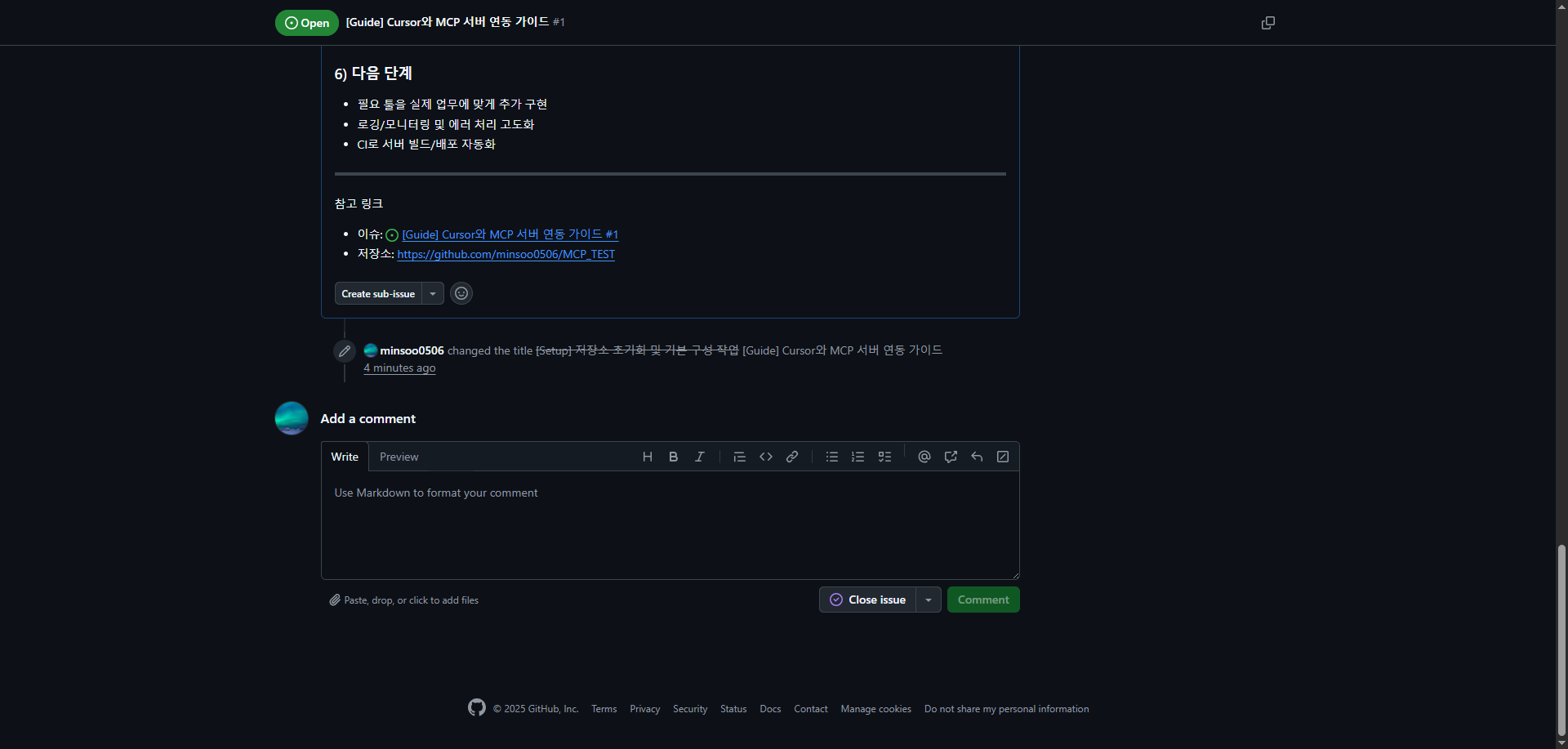Insert a heading with the H icon
Viewport: 1568px width, 749px height.
tap(648, 457)
